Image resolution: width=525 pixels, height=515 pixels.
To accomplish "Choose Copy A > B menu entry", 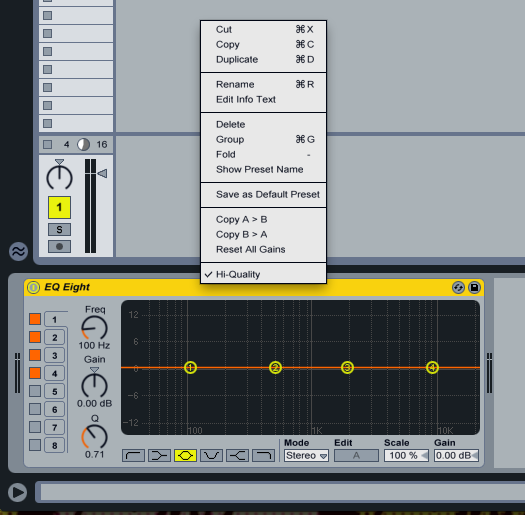I will pos(264,219).
